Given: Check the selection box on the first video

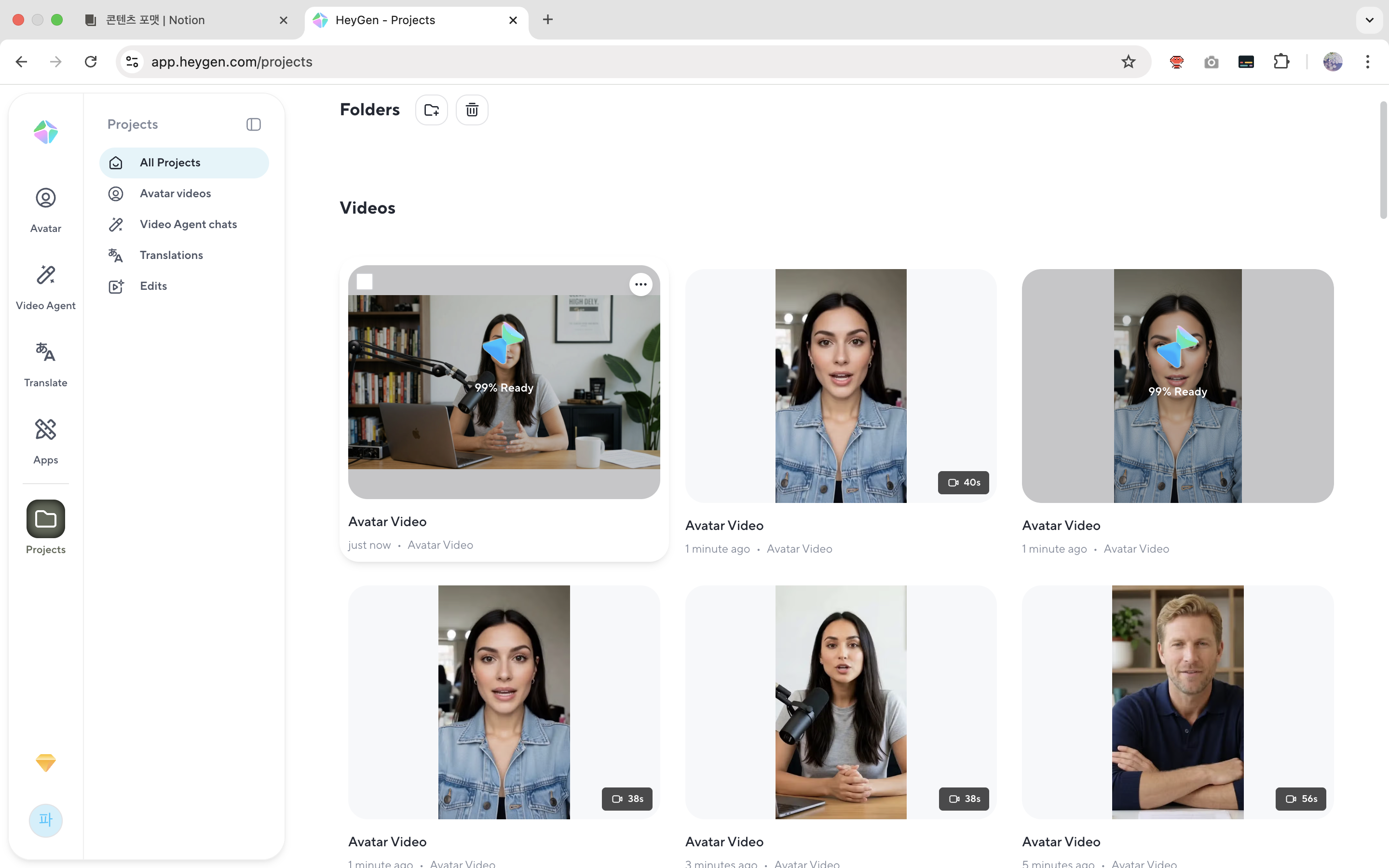Looking at the screenshot, I should click(365, 282).
